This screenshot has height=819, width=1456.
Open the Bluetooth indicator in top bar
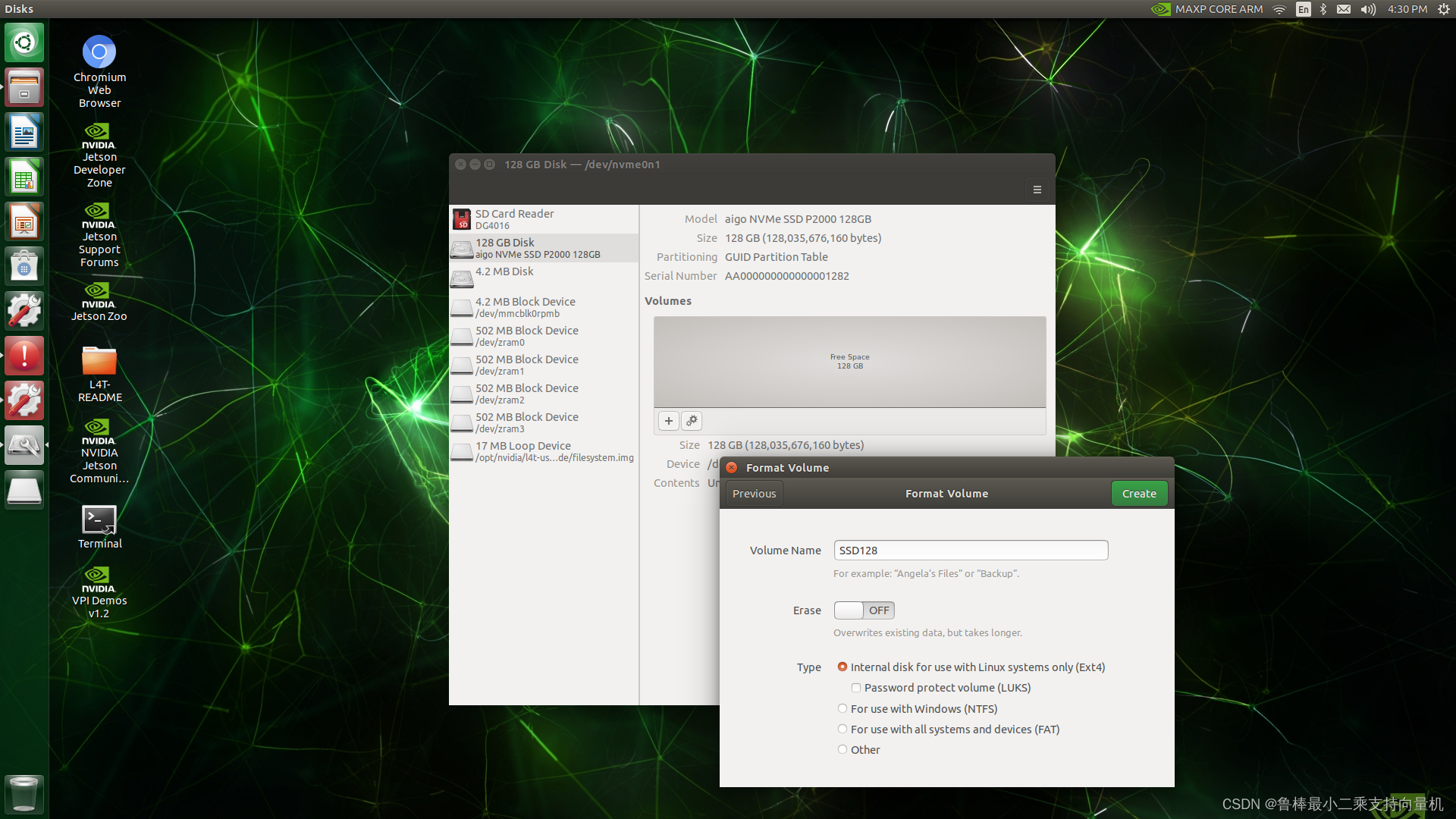point(1323,9)
